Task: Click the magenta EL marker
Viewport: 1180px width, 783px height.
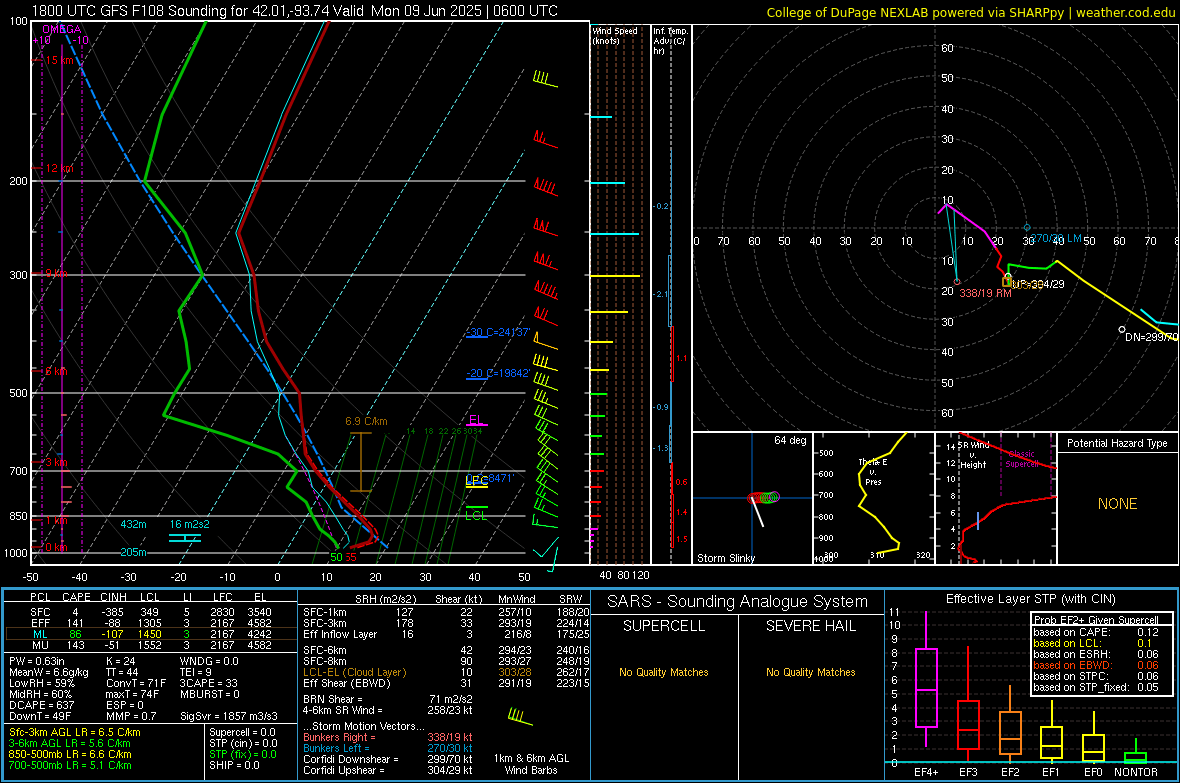Action: click(x=476, y=420)
